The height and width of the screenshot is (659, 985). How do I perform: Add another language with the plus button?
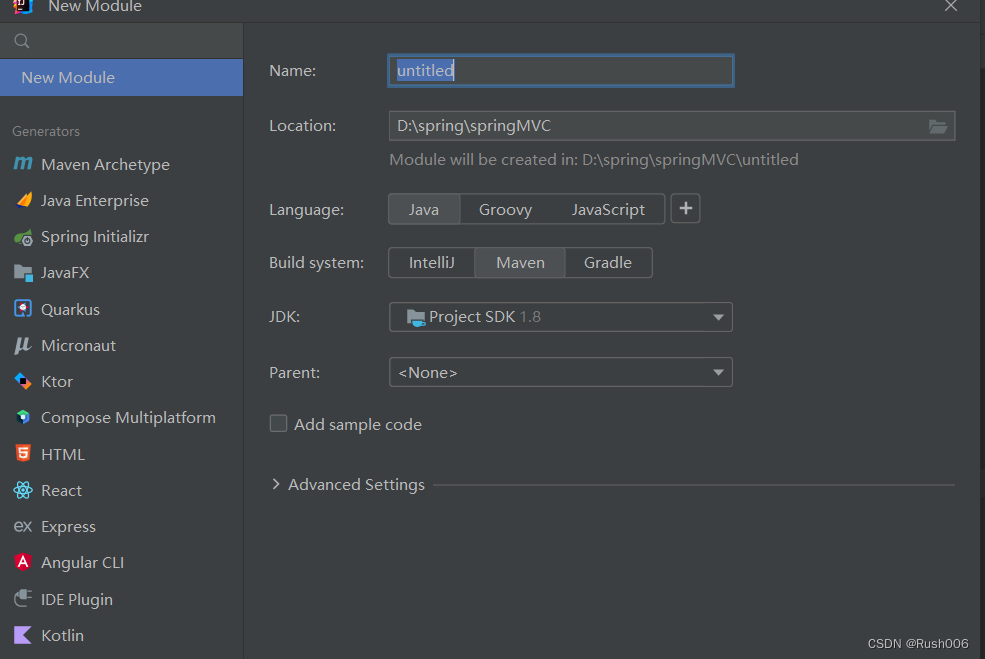coord(685,209)
